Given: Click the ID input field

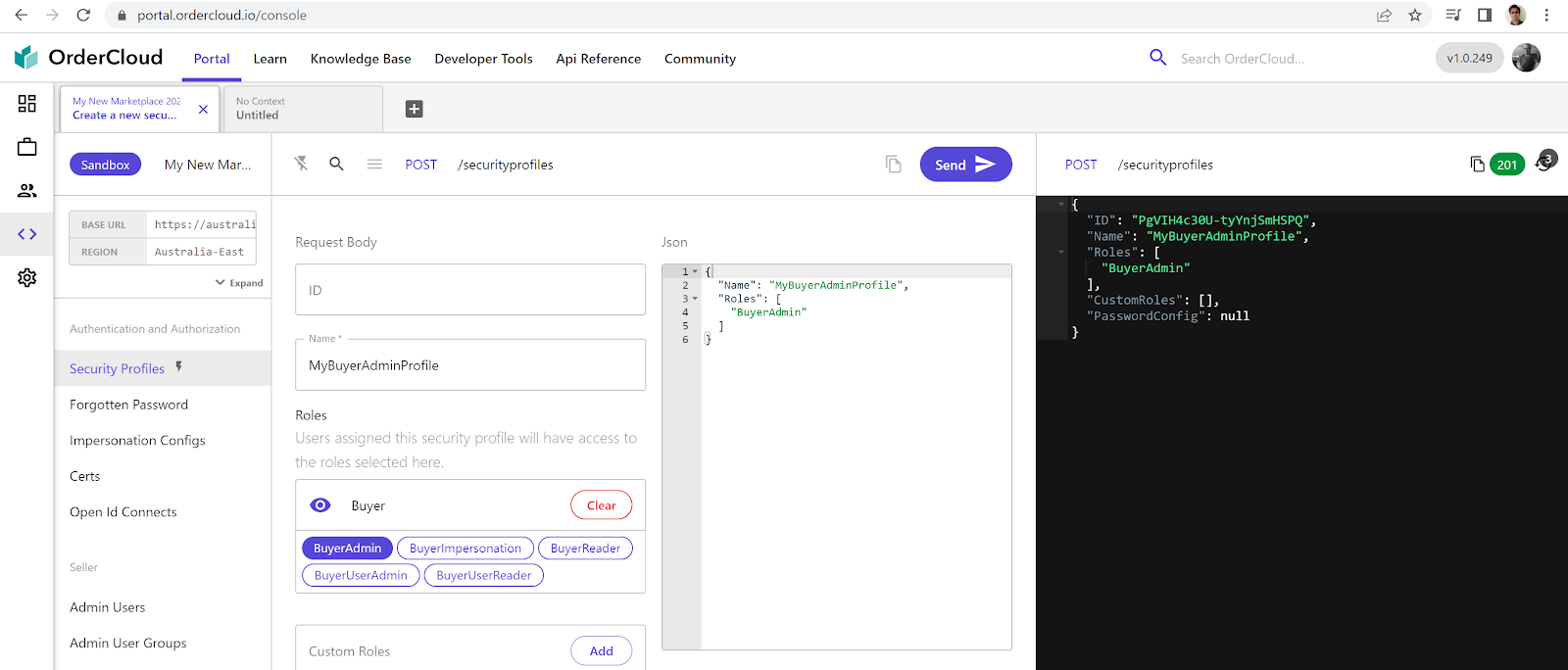Looking at the screenshot, I should coord(470,290).
